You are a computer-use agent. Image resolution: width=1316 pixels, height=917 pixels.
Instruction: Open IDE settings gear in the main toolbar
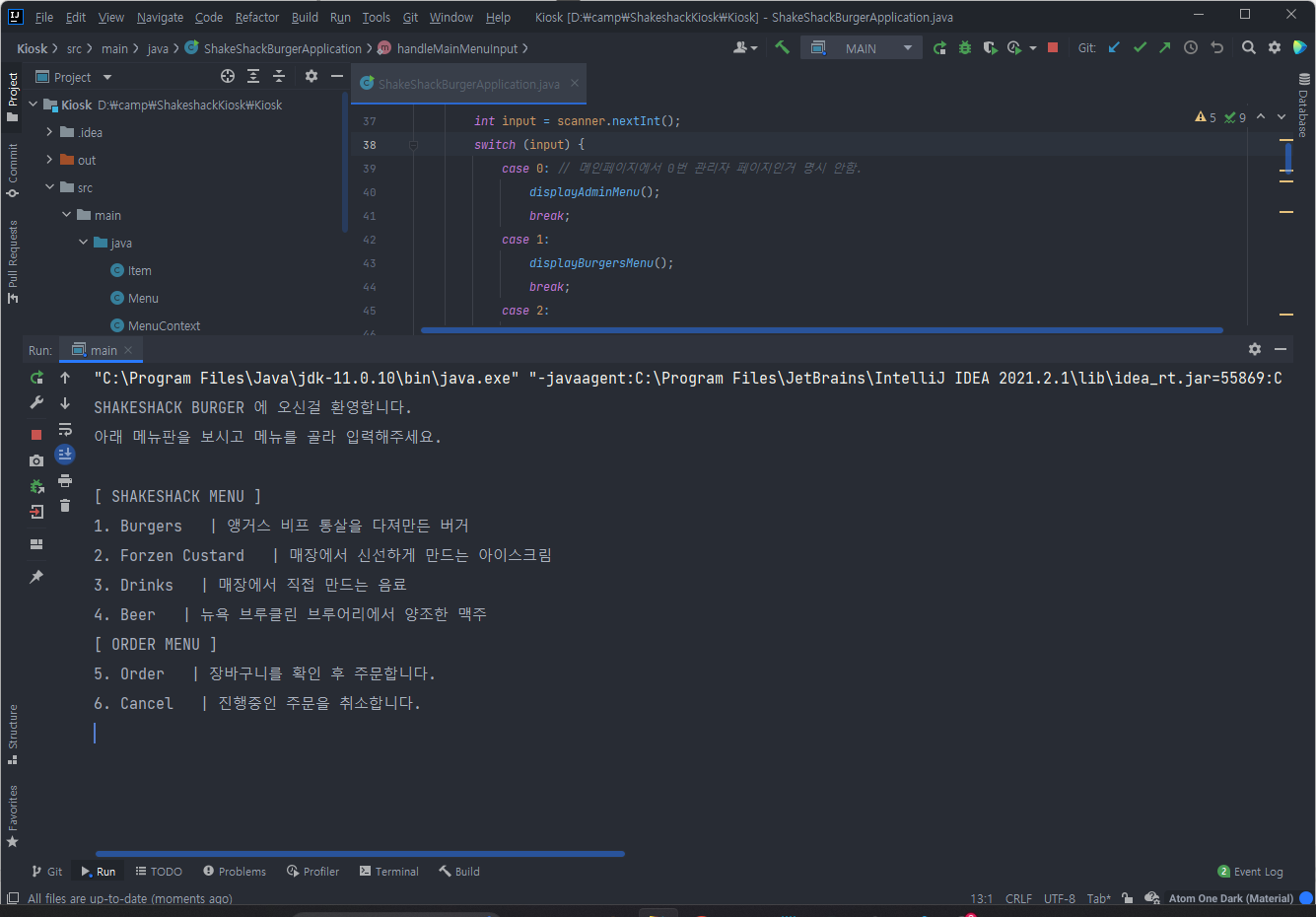(1275, 47)
